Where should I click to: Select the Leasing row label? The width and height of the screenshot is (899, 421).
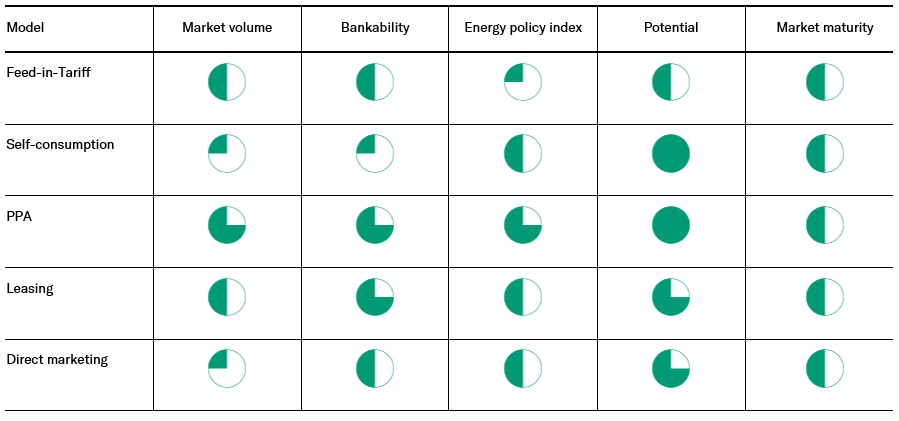coord(30,289)
